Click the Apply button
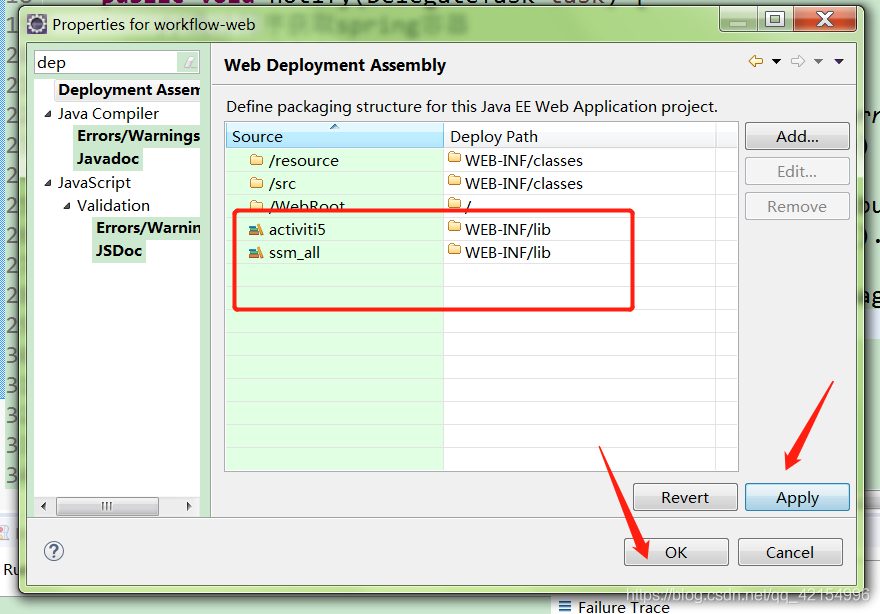This screenshot has height=614, width=880. pyautogui.click(x=797, y=497)
